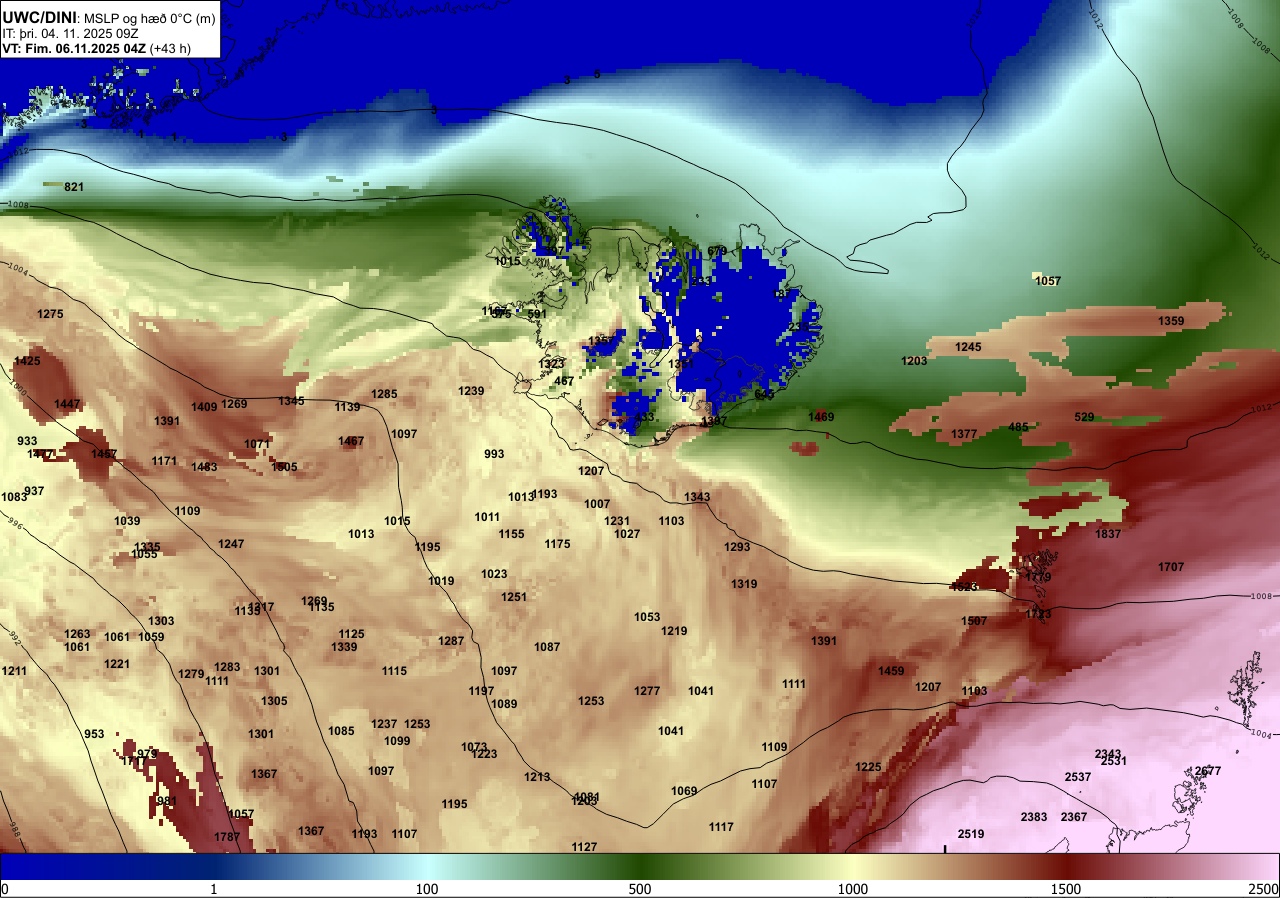The height and width of the screenshot is (898, 1280).
Task: Click the height value 1175
Action: [558, 544]
